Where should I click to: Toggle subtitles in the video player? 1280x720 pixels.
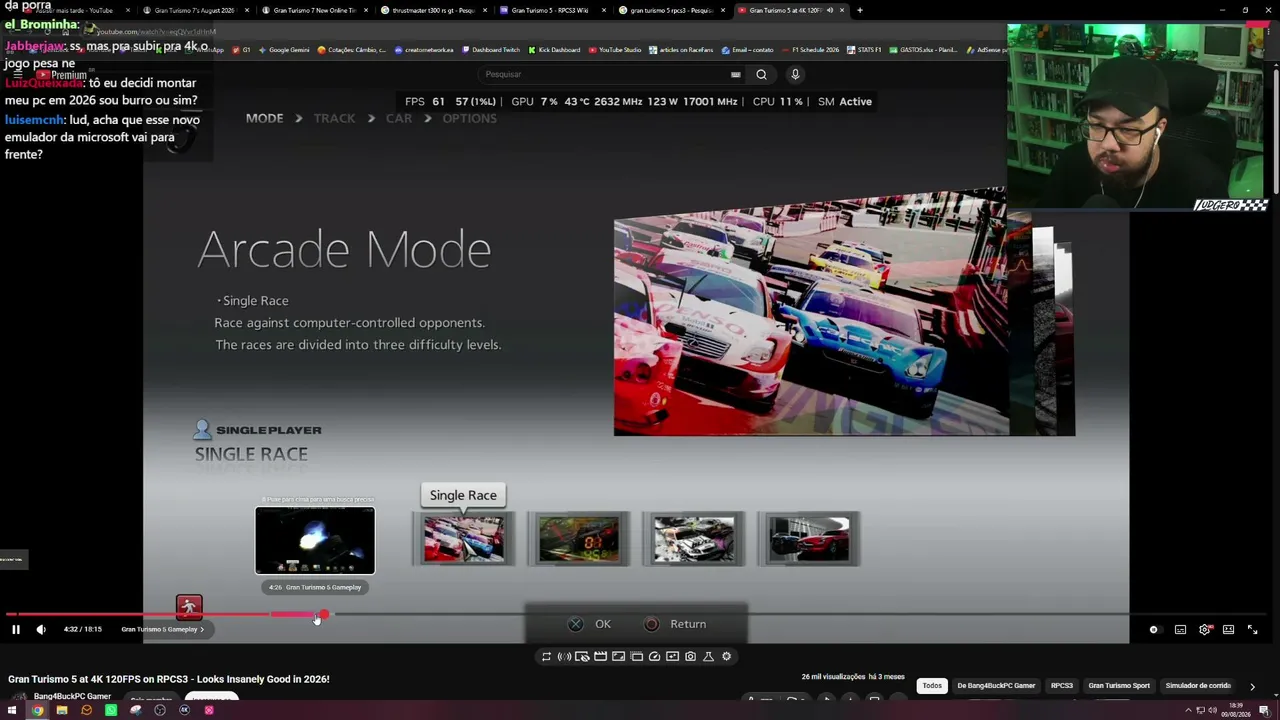(x=1180, y=629)
